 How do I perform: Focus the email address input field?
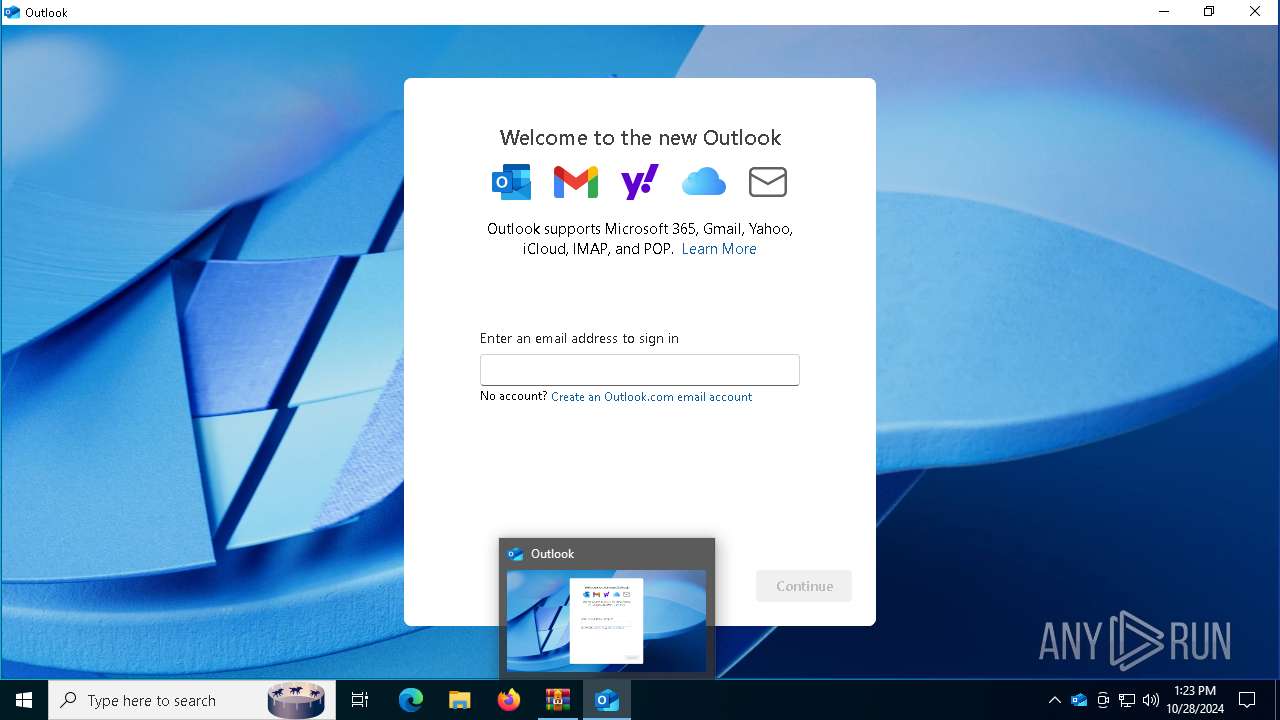pyautogui.click(x=640, y=370)
